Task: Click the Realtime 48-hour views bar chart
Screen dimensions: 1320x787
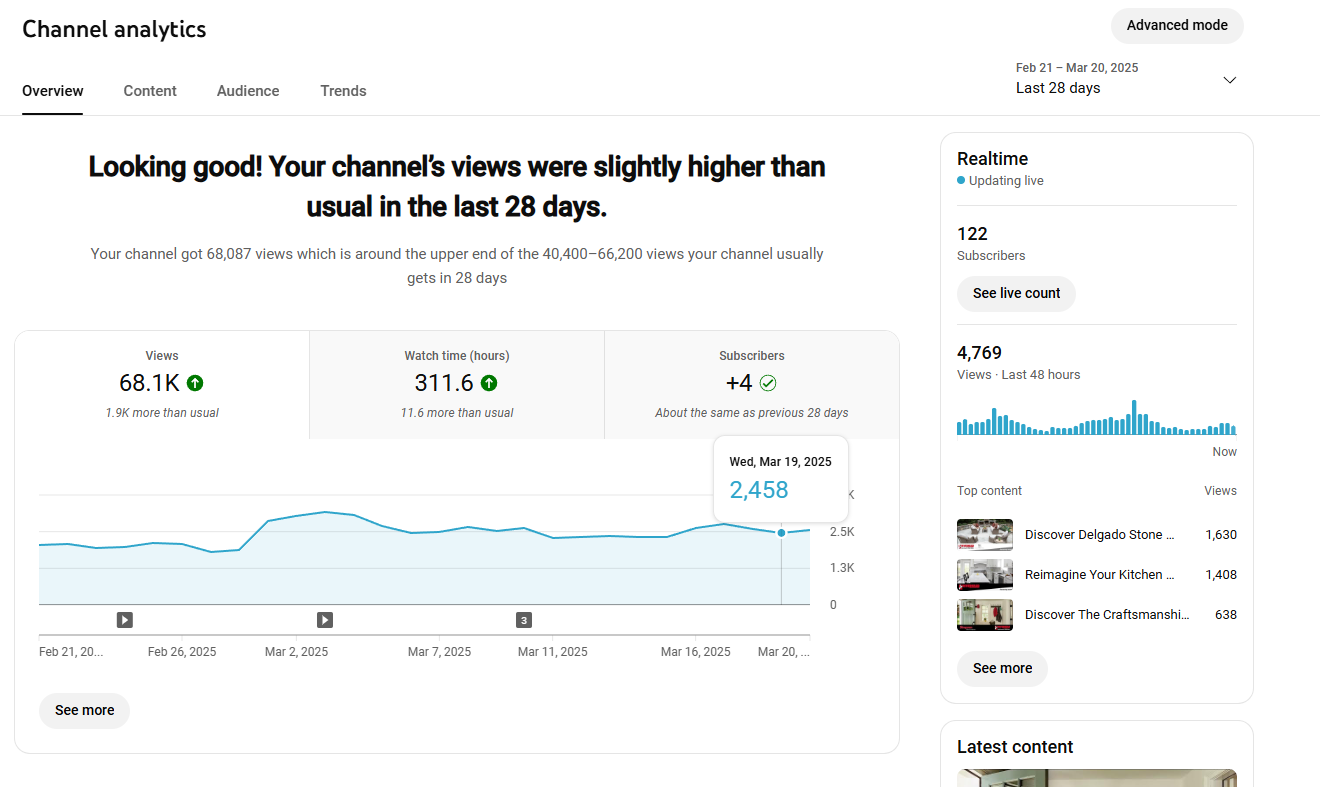Action: pyautogui.click(x=1097, y=417)
